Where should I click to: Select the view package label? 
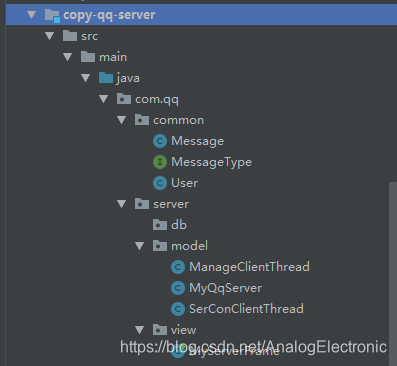click(183, 330)
